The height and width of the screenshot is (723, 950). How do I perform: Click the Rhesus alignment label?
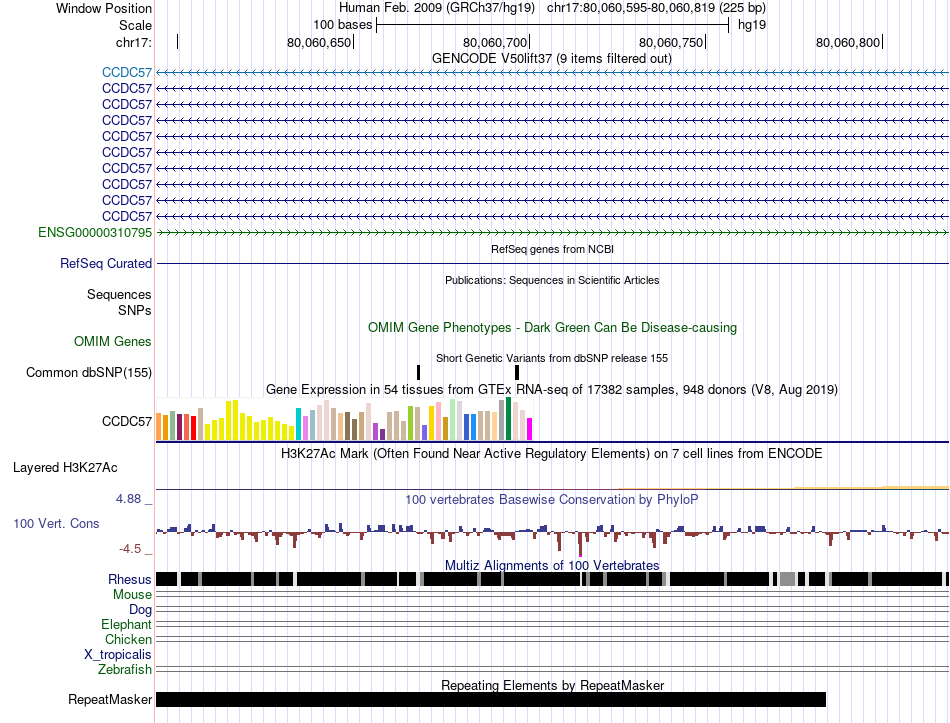coord(130,580)
